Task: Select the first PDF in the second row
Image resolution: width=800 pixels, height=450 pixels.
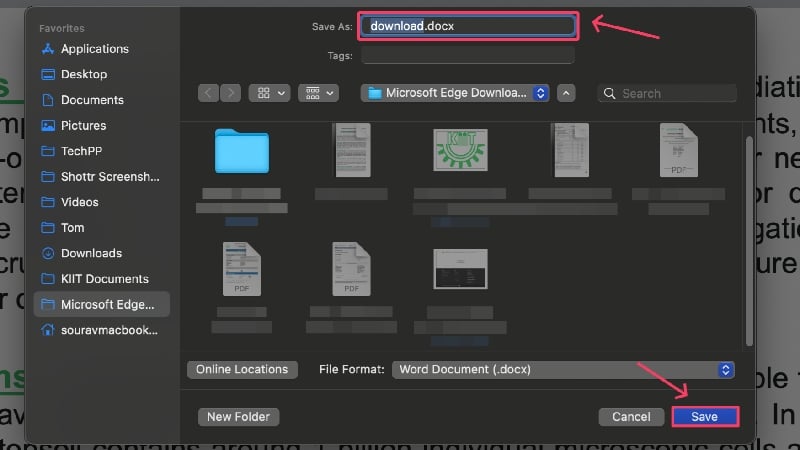Action: (242, 269)
